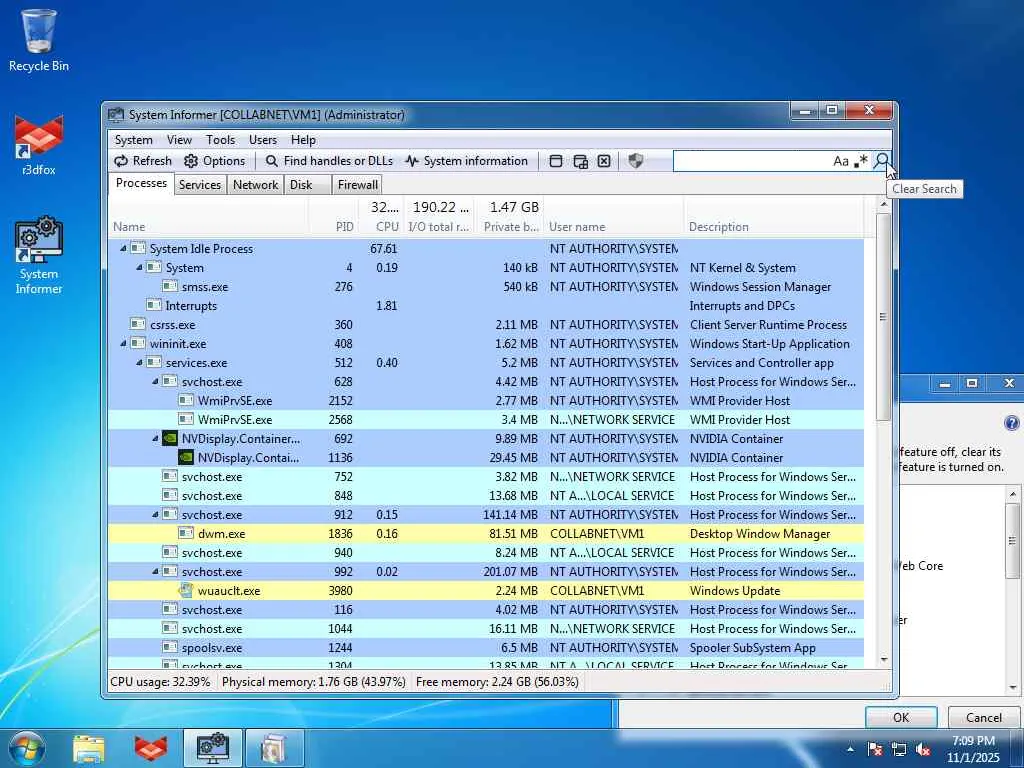Open the View menu
Image resolution: width=1024 pixels, height=768 pixels.
pyautogui.click(x=179, y=140)
